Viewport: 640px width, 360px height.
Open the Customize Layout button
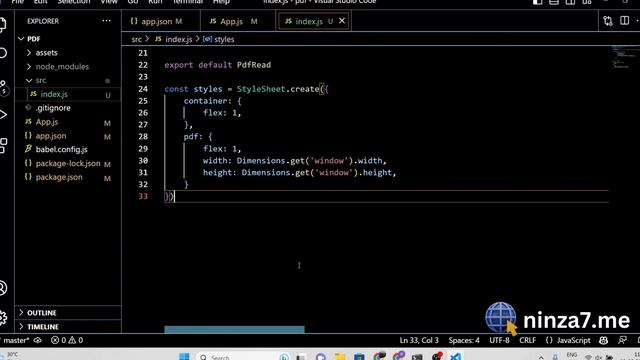point(587,2)
